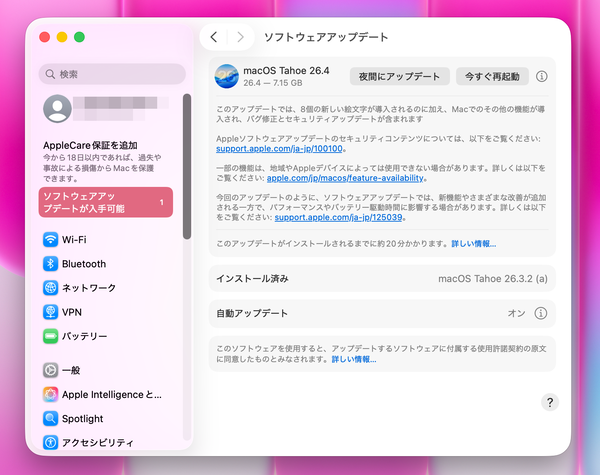Open support.apple.com/ja-jp/125039 link
This screenshot has height=475, width=600.
(x=338, y=217)
